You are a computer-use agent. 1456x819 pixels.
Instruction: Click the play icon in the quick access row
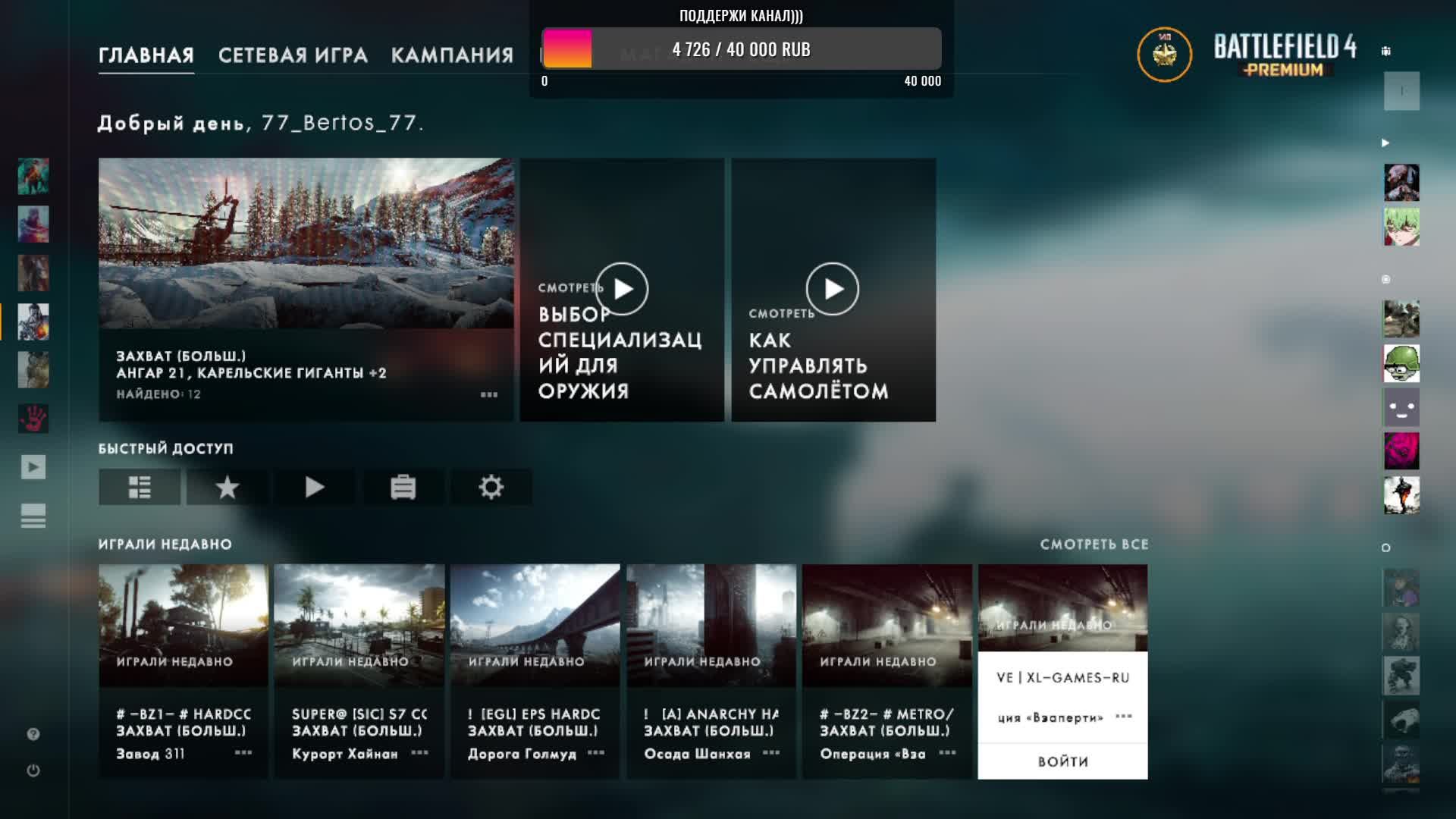[315, 487]
